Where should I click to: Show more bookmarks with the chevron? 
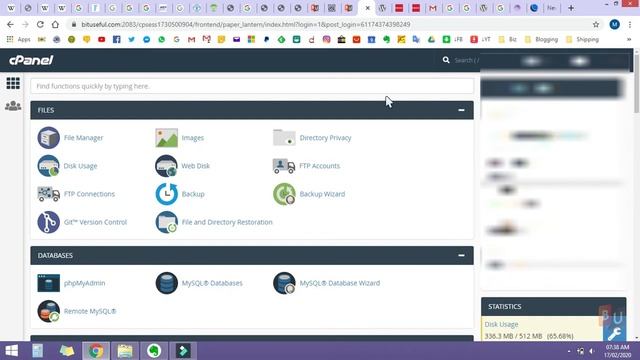click(629, 40)
